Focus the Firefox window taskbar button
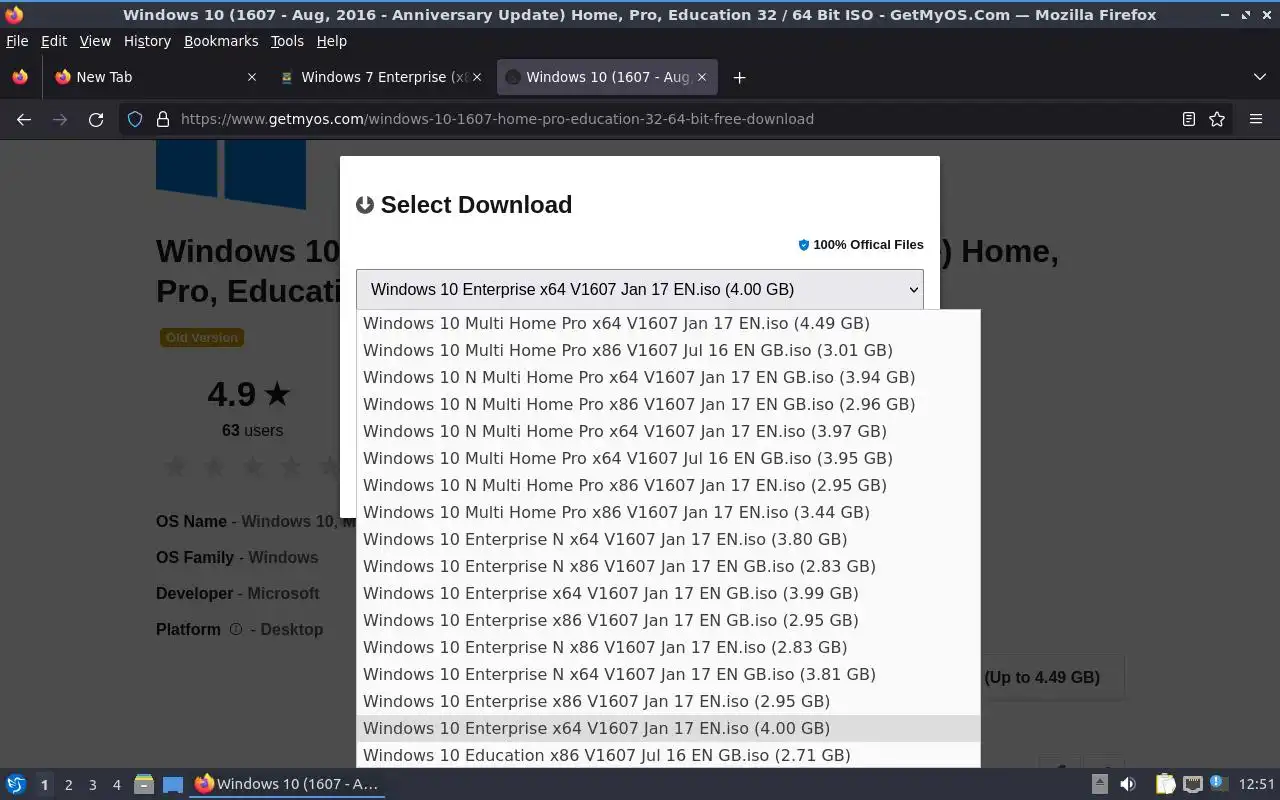Screen dimensions: 1280x800 (288, 784)
